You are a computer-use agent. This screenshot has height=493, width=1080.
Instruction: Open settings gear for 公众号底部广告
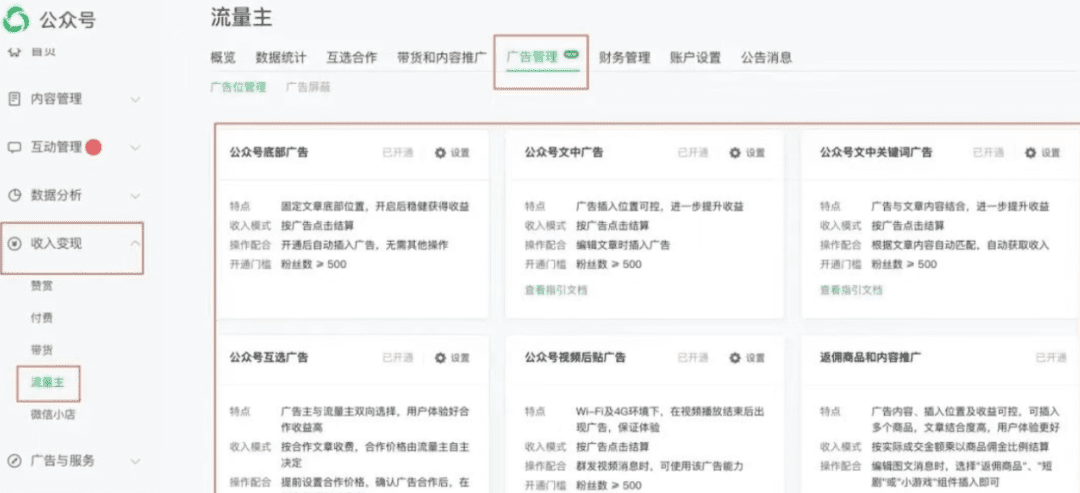pyautogui.click(x=441, y=153)
